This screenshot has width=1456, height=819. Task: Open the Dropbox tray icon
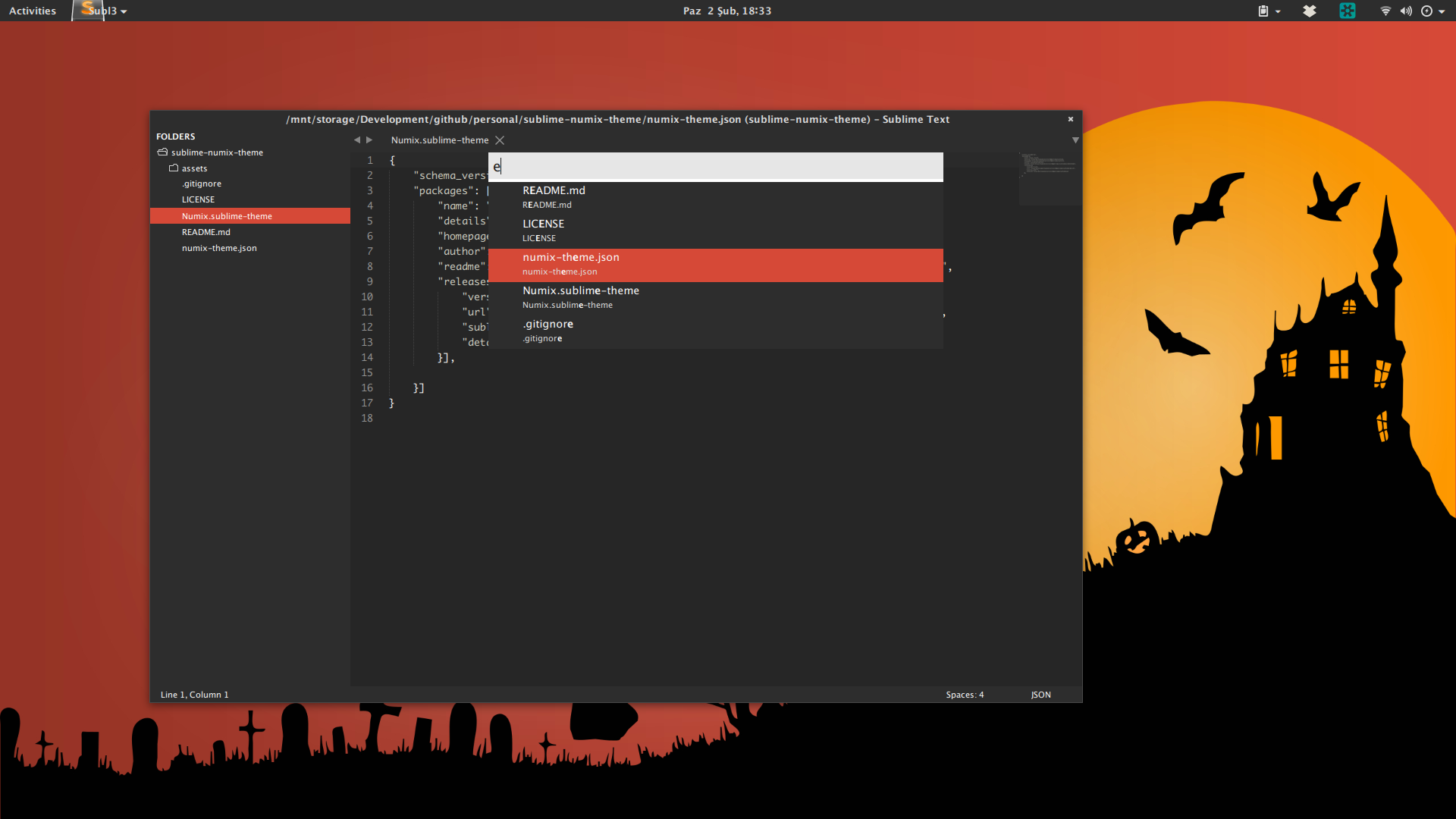[x=1310, y=11]
